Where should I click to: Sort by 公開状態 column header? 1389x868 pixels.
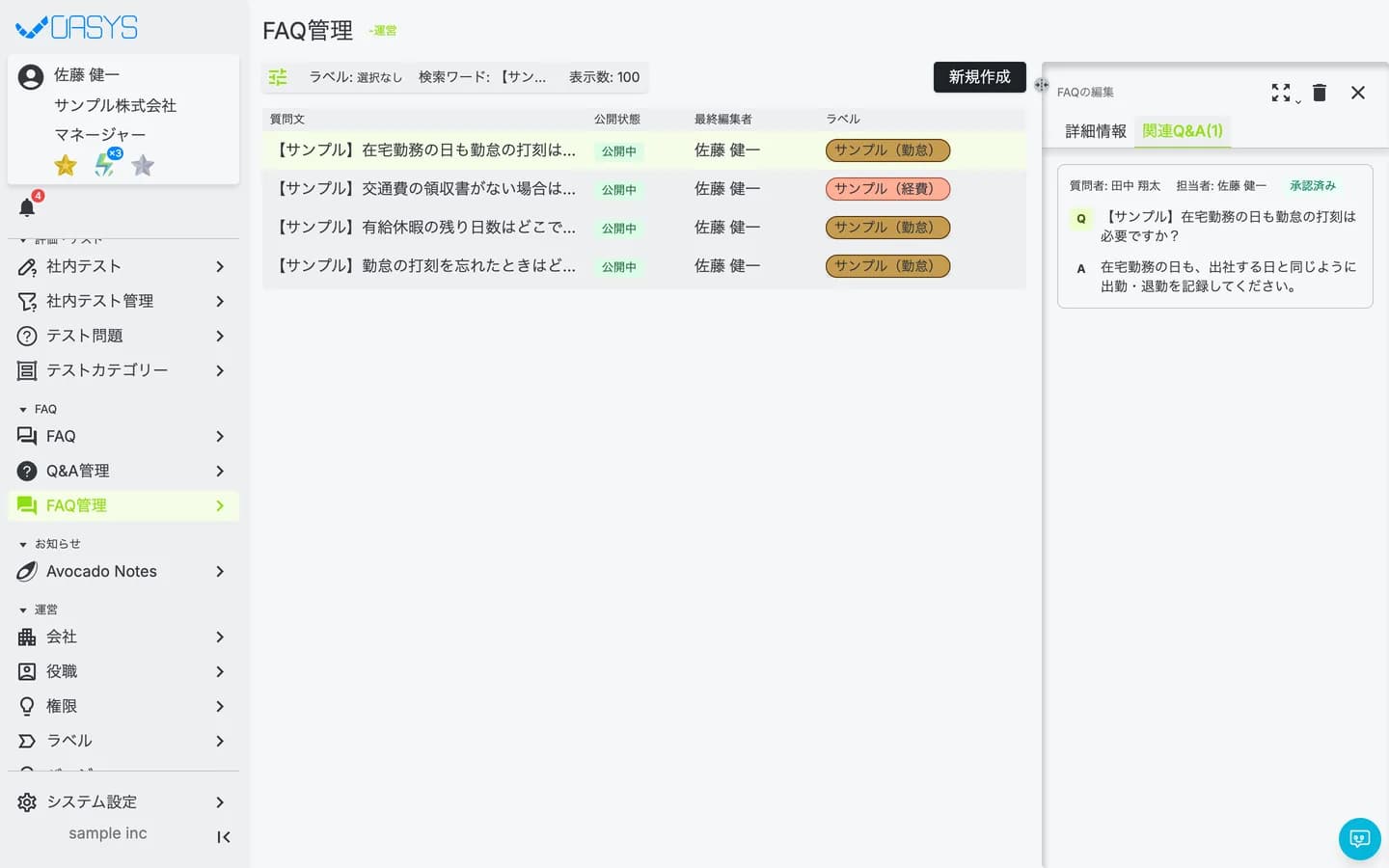pyautogui.click(x=617, y=120)
